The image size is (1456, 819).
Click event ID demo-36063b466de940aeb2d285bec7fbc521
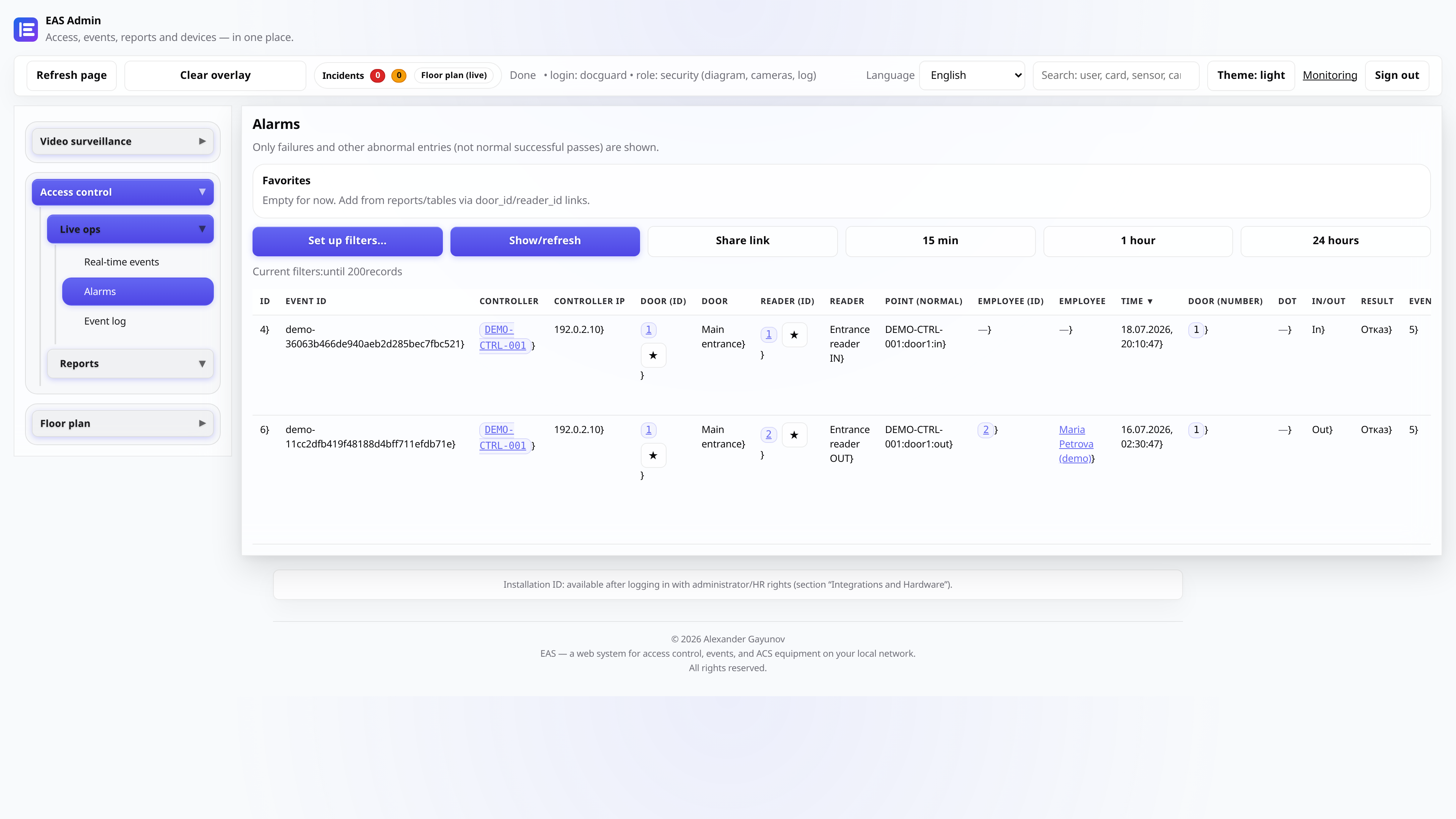[375, 337]
